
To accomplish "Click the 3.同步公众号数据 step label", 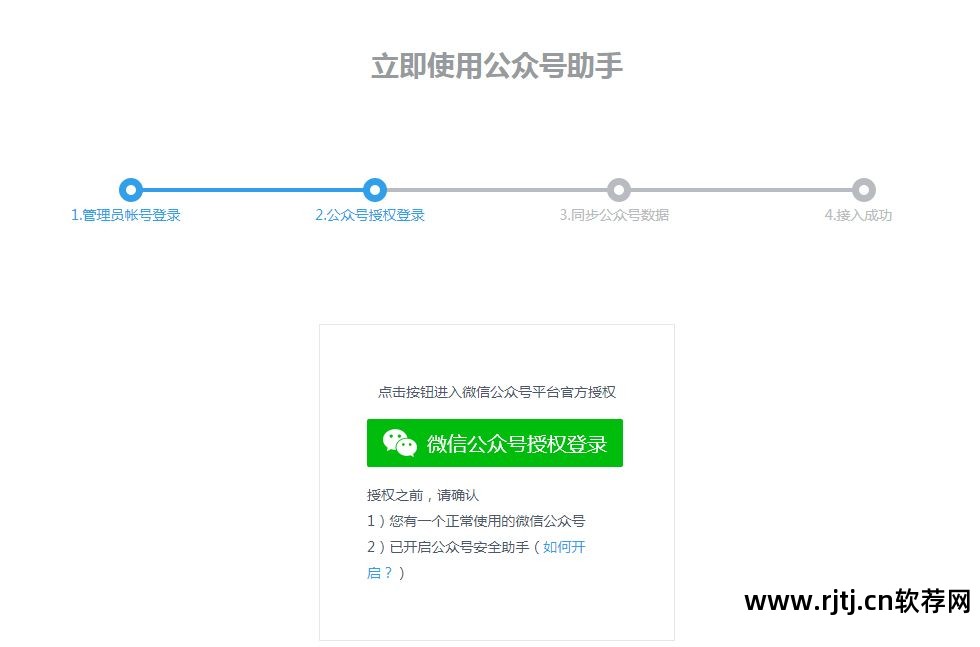I will [614, 215].
